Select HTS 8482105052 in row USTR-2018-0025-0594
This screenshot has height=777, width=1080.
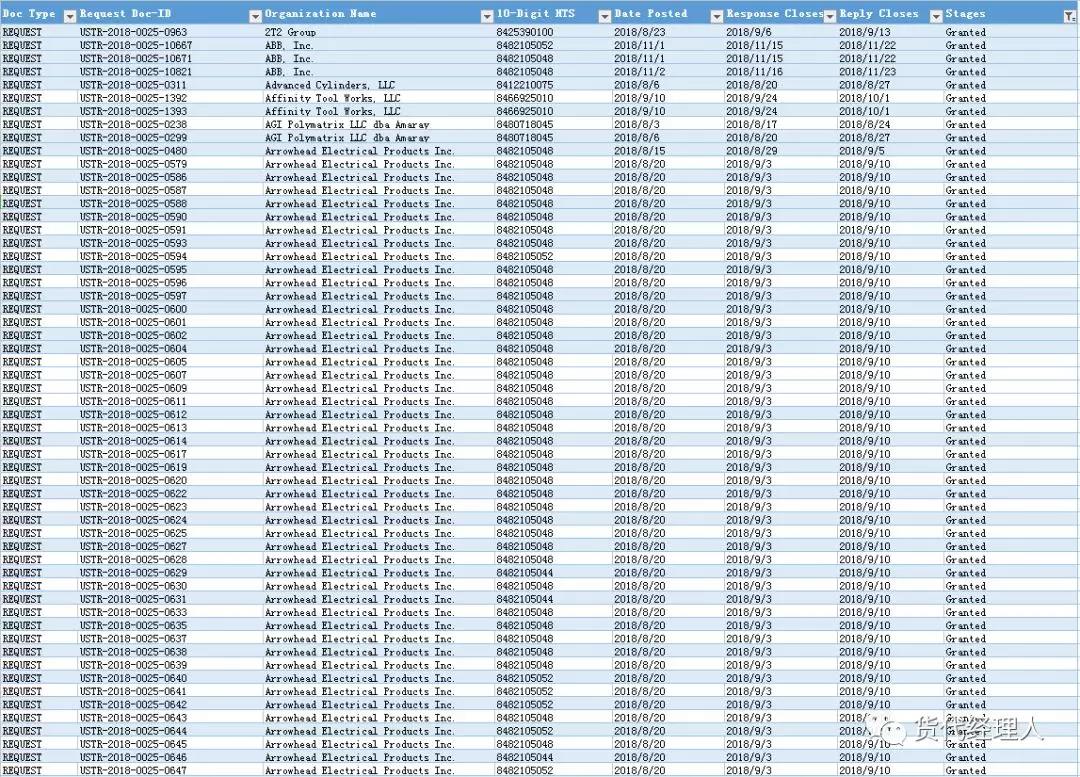click(552, 256)
